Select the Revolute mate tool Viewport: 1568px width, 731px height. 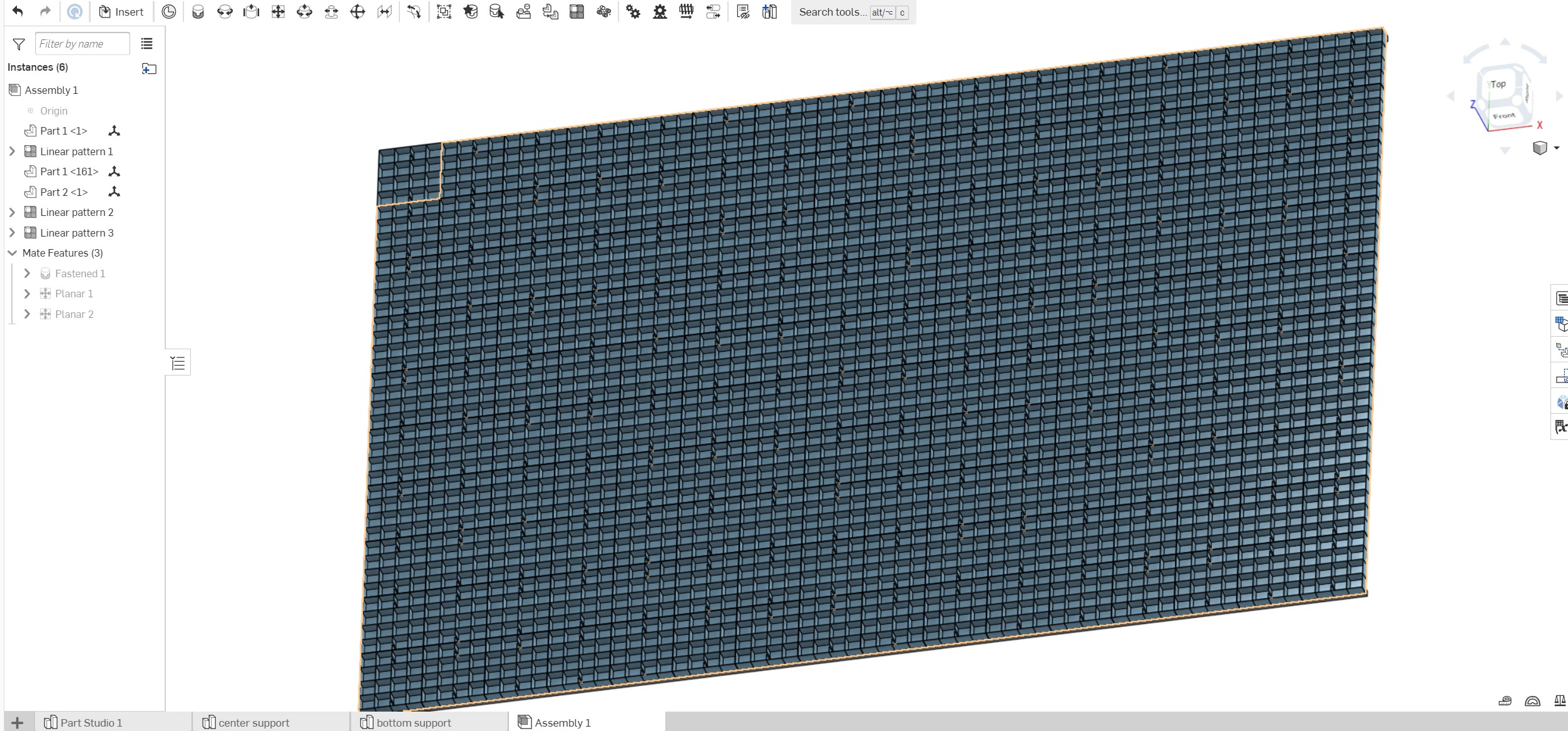pyautogui.click(x=225, y=12)
